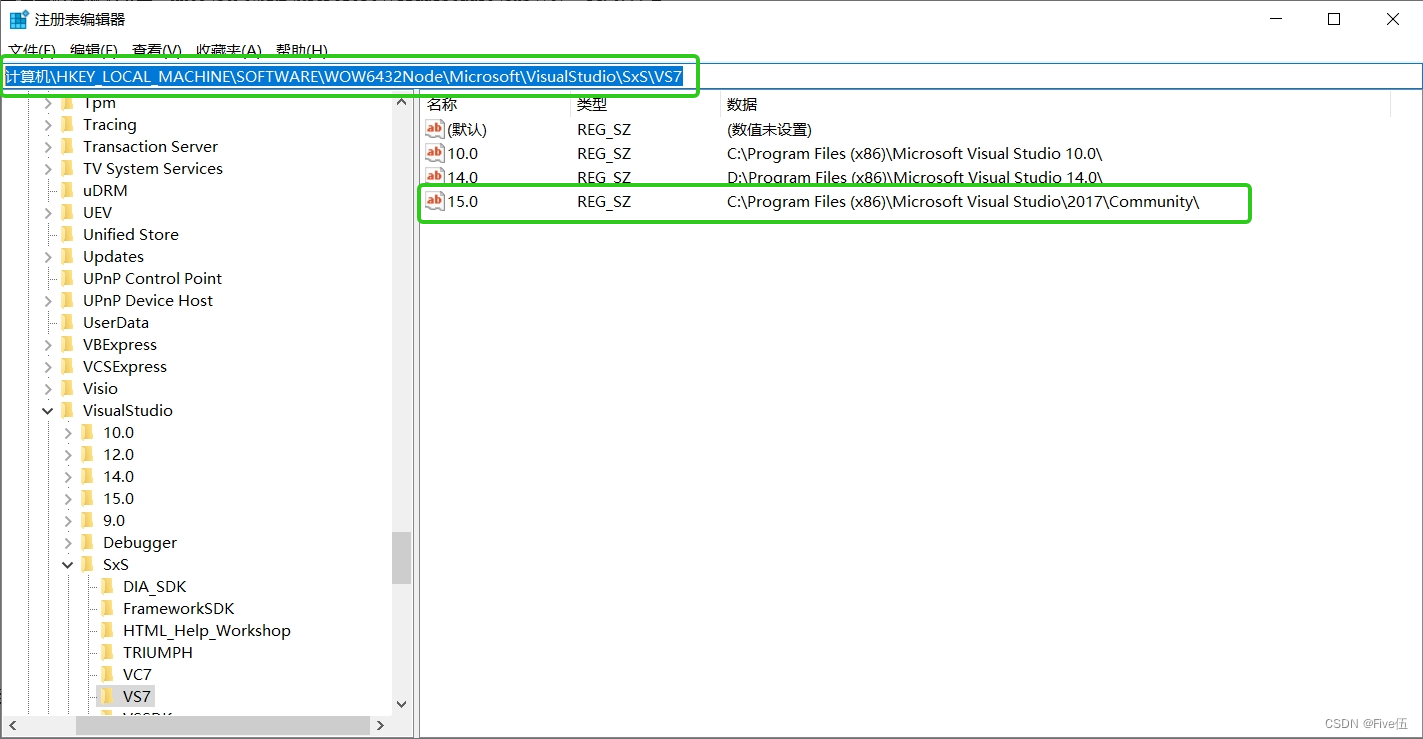Expand the VisualStudio 9.0 key
This screenshot has width=1423, height=739.
(x=68, y=521)
